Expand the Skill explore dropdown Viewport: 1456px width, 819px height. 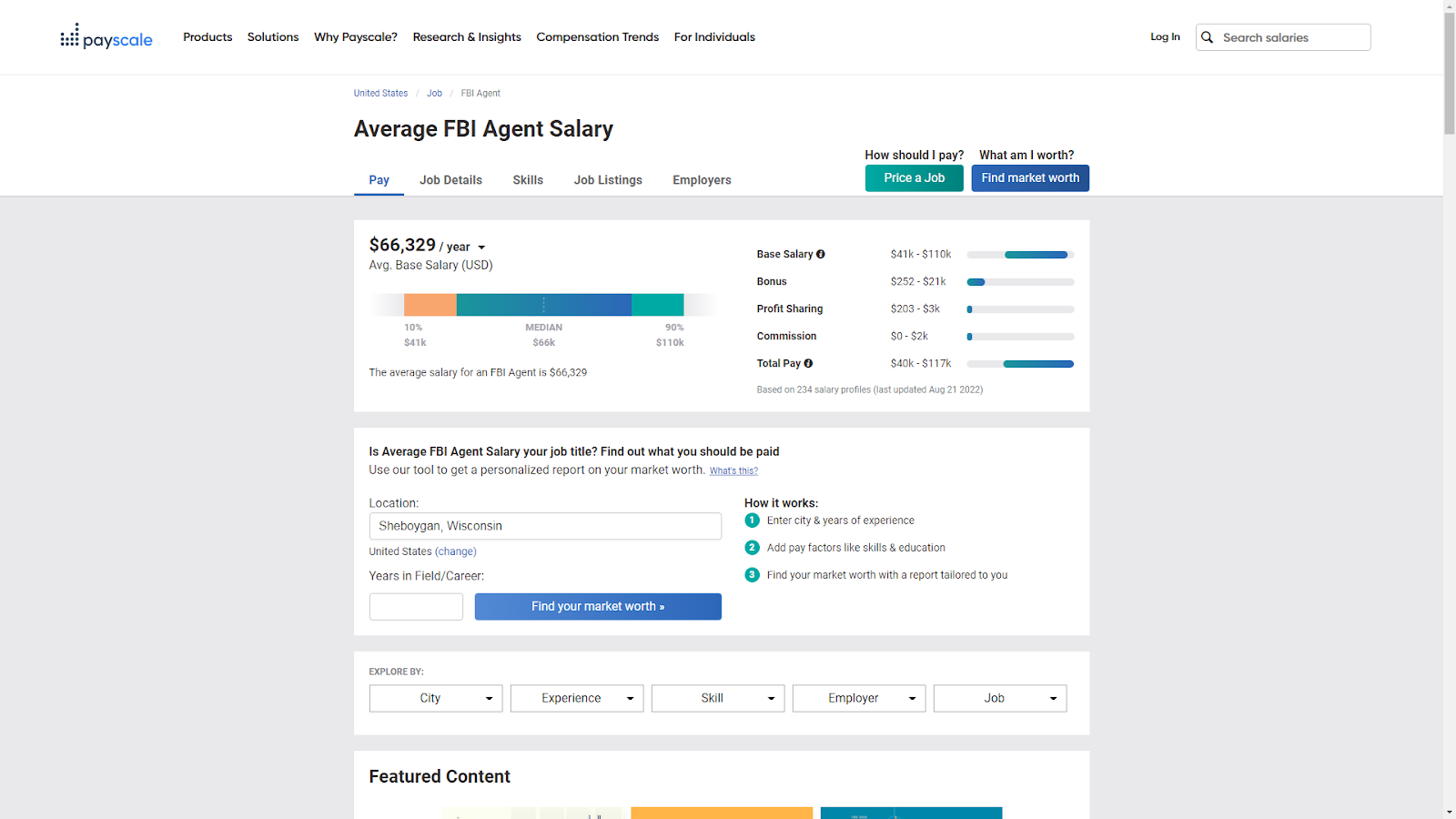718,699
